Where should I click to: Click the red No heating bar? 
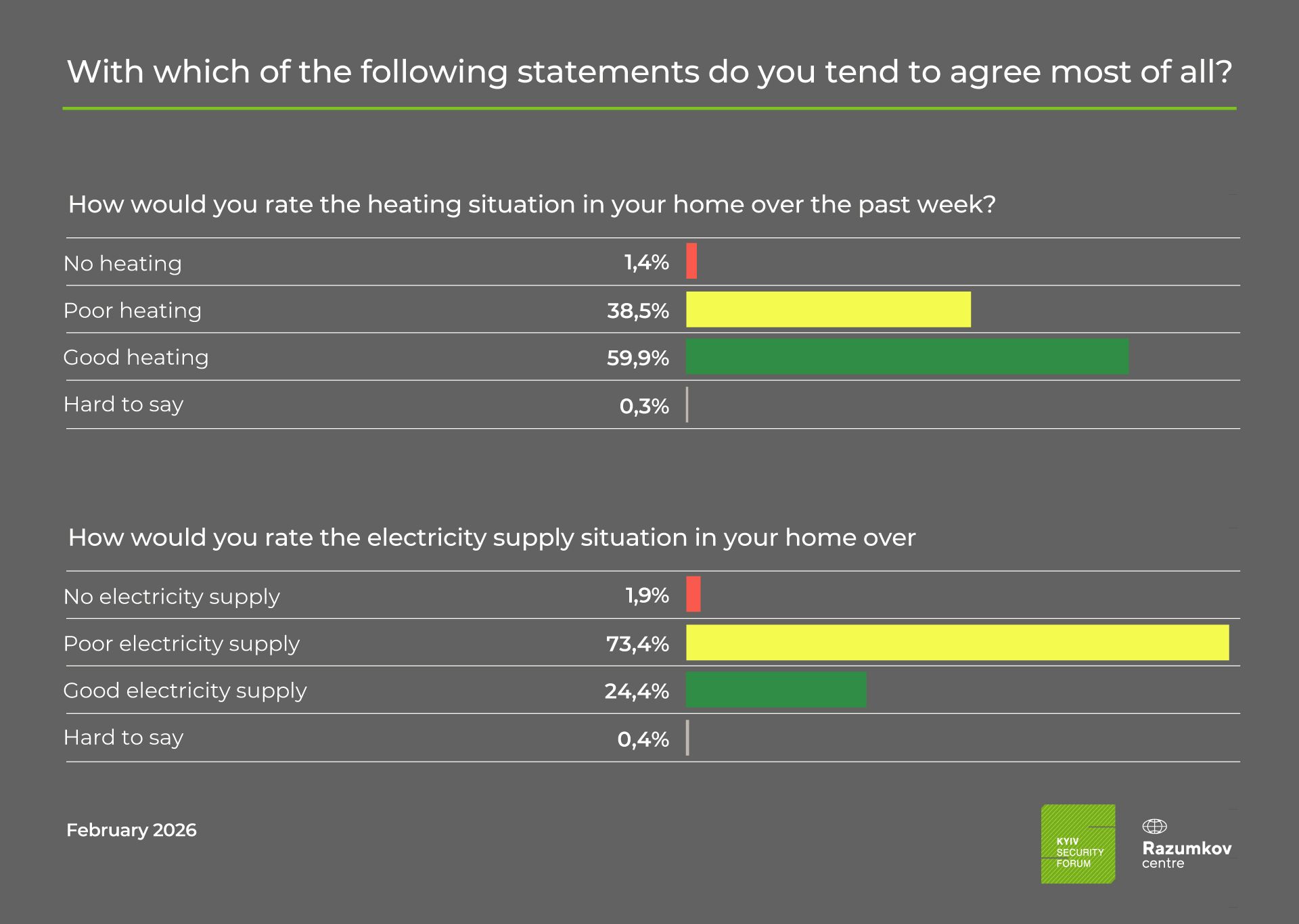[x=691, y=261]
